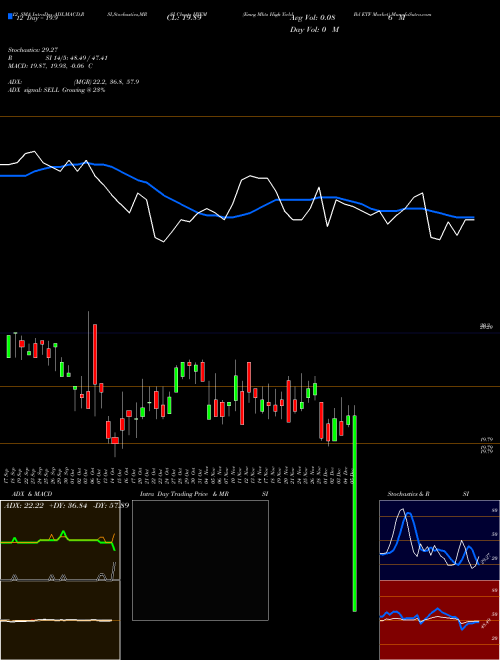
Task: Click the 'CL: 19.89' closing price label
Action: (184, 18)
